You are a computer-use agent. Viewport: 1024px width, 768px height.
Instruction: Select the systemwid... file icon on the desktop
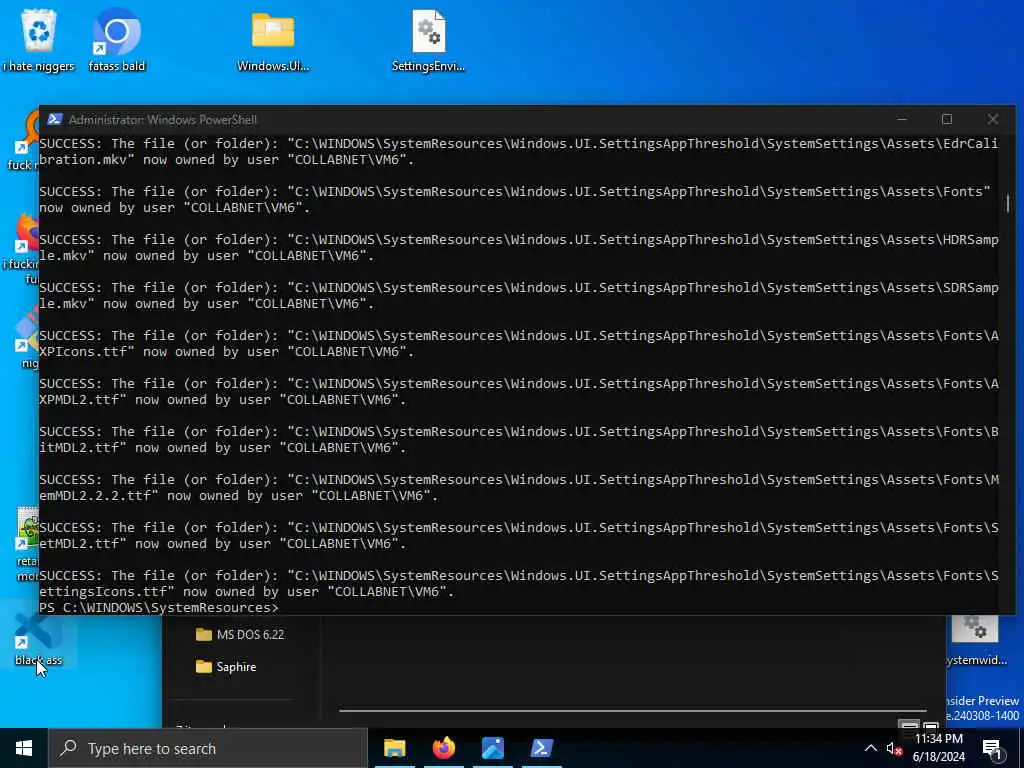[976, 641]
